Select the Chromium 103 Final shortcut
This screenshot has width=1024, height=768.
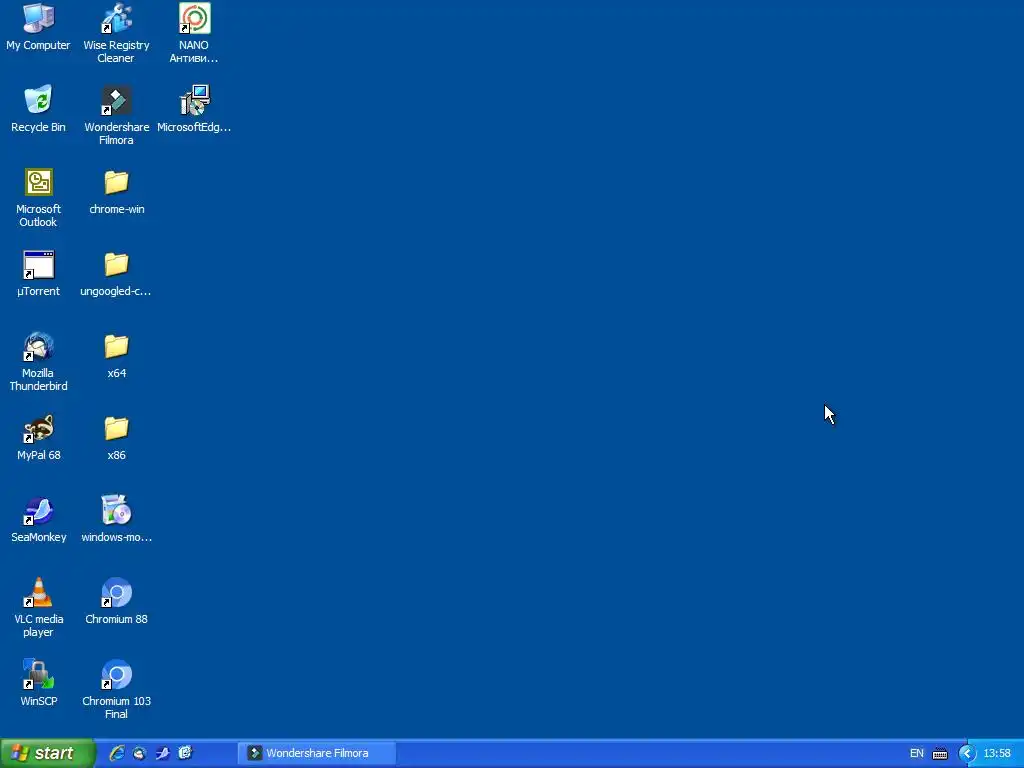pyautogui.click(x=116, y=690)
